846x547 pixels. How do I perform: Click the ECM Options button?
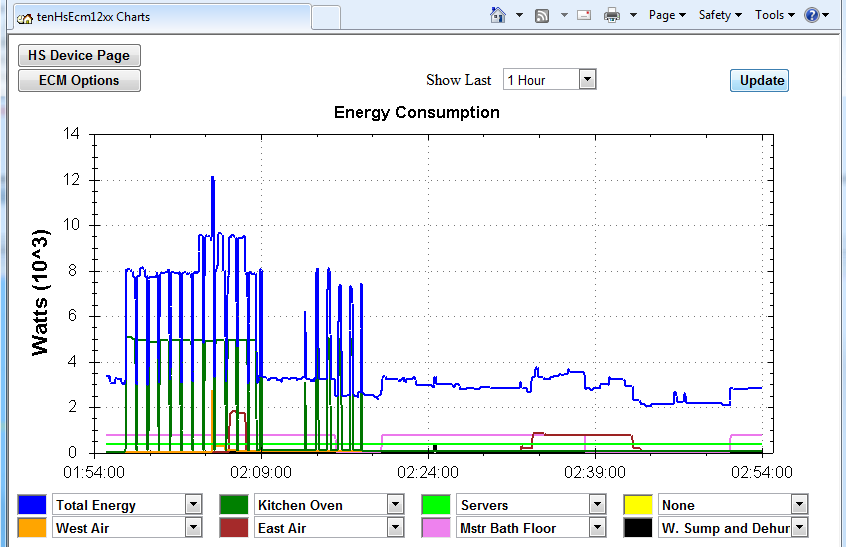coord(79,81)
